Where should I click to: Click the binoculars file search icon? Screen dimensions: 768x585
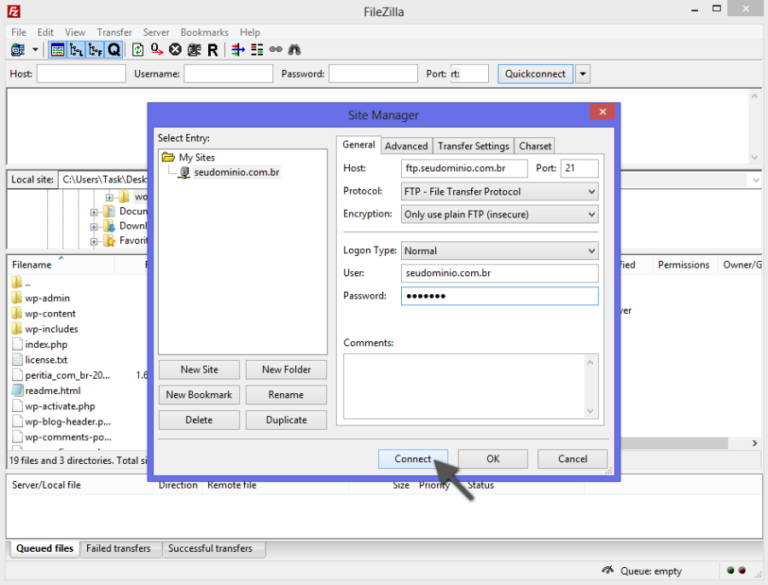pos(294,49)
